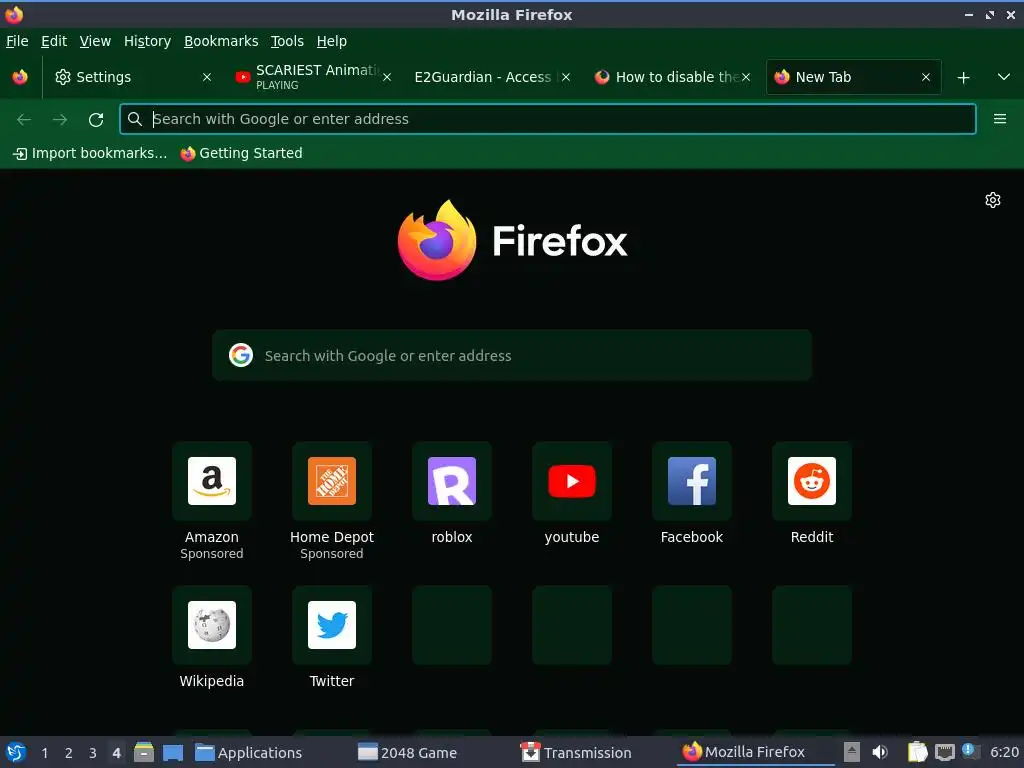Screen dimensions: 1024x768
Task: Close the How to disable tab
Action: point(746,77)
